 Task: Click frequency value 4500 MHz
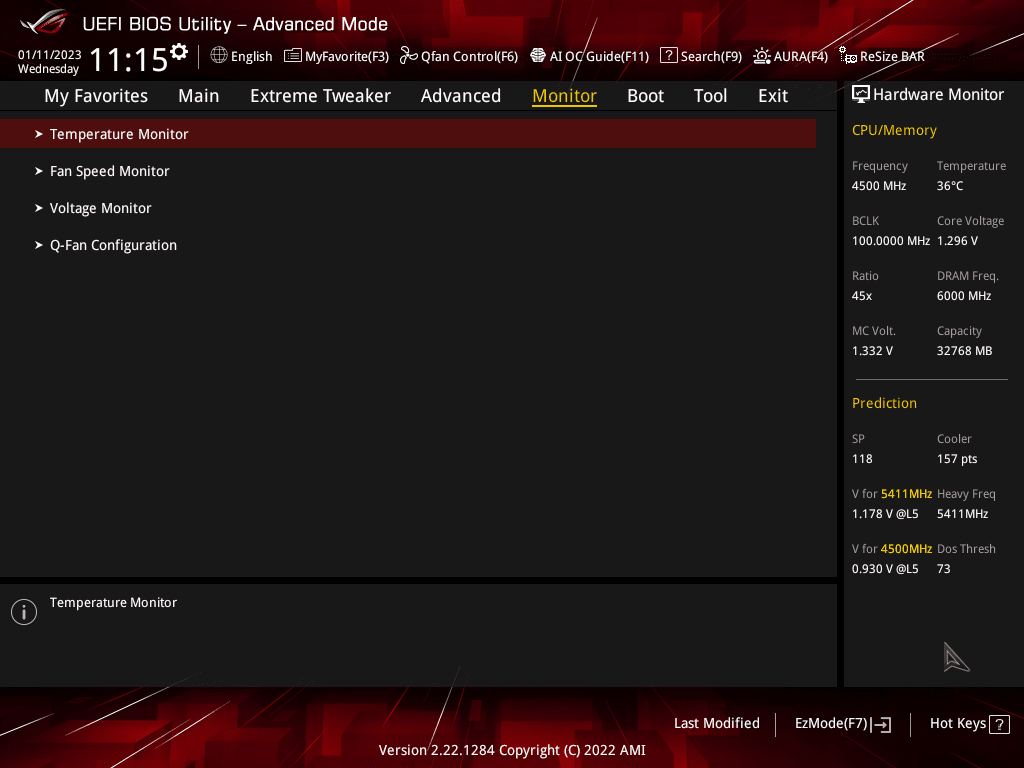click(x=878, y=186)
